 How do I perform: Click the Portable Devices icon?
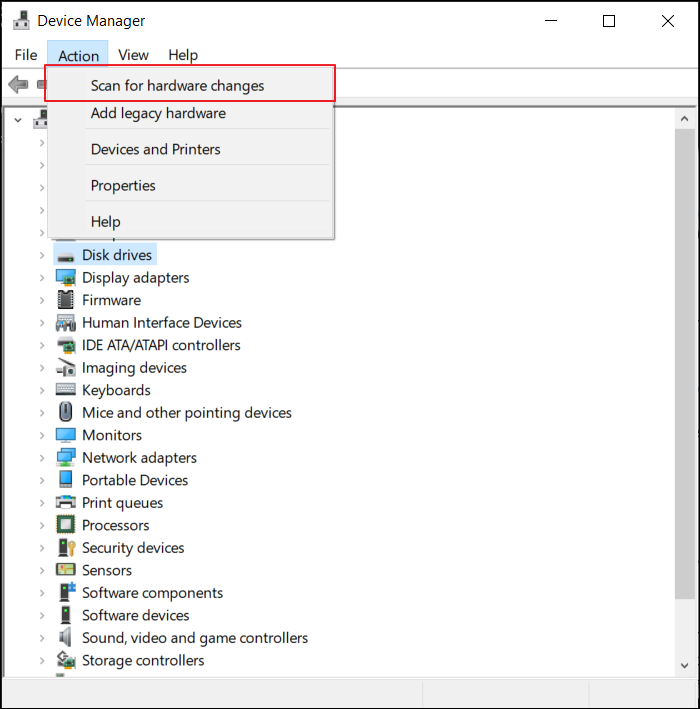(66, 479)
